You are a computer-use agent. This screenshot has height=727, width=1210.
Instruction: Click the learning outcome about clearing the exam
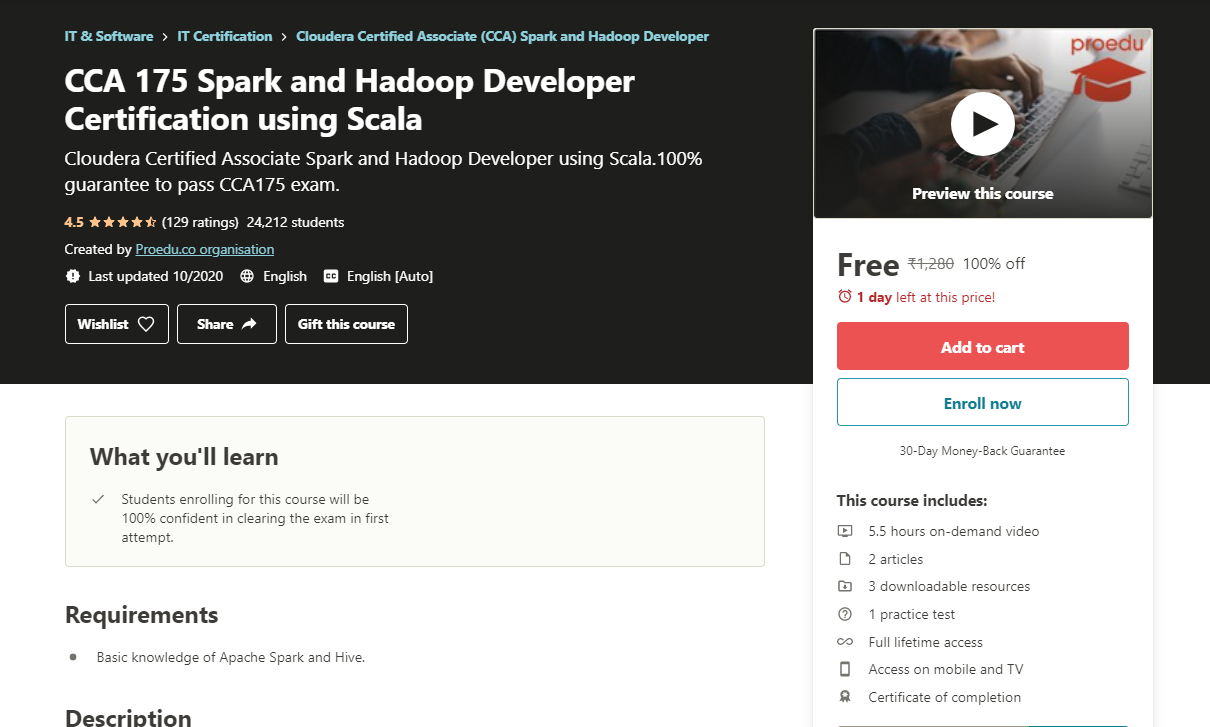pyautogui.click(x=255, y=518)
